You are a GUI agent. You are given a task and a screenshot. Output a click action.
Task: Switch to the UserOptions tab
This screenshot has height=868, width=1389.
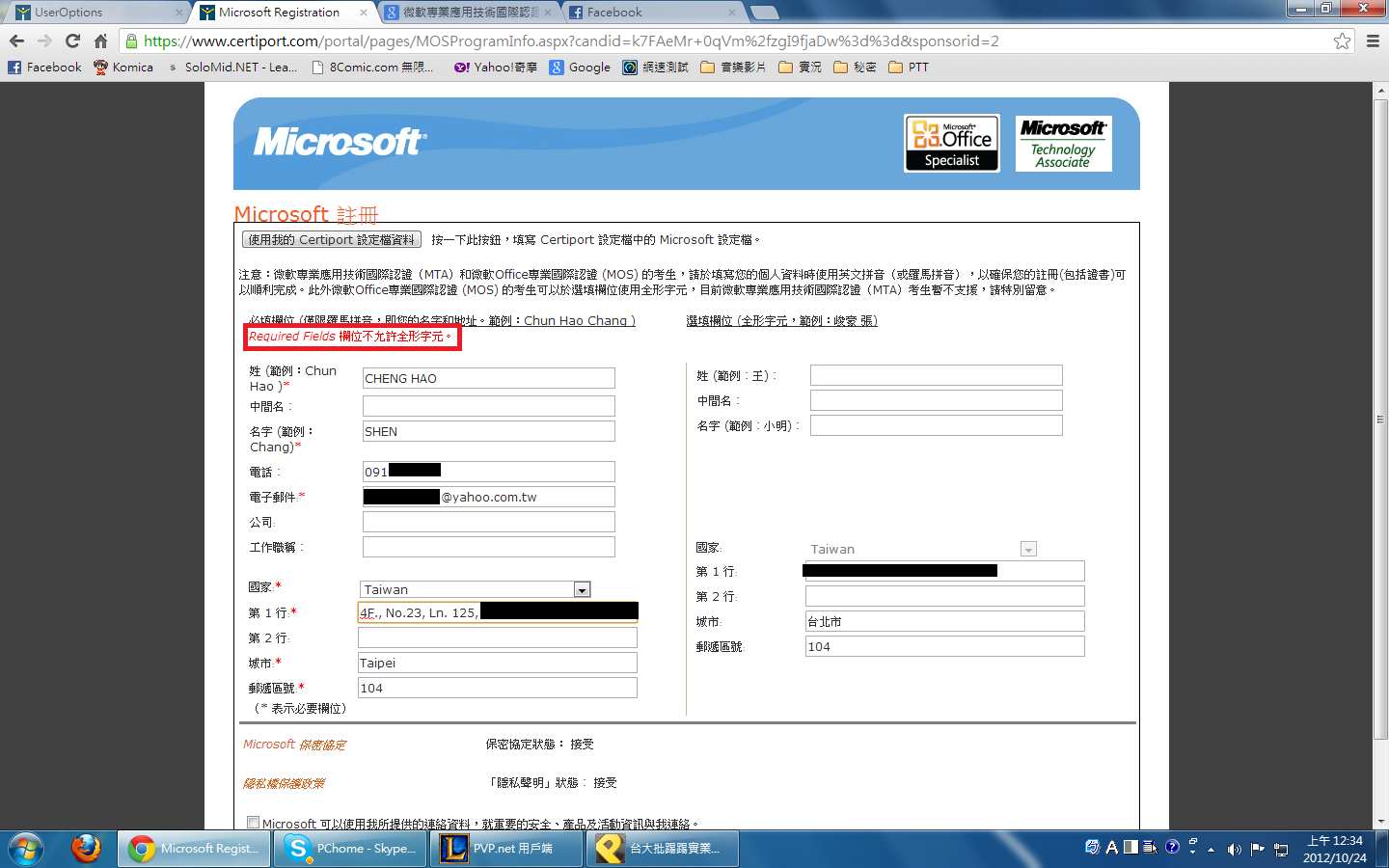pos(96,13)
